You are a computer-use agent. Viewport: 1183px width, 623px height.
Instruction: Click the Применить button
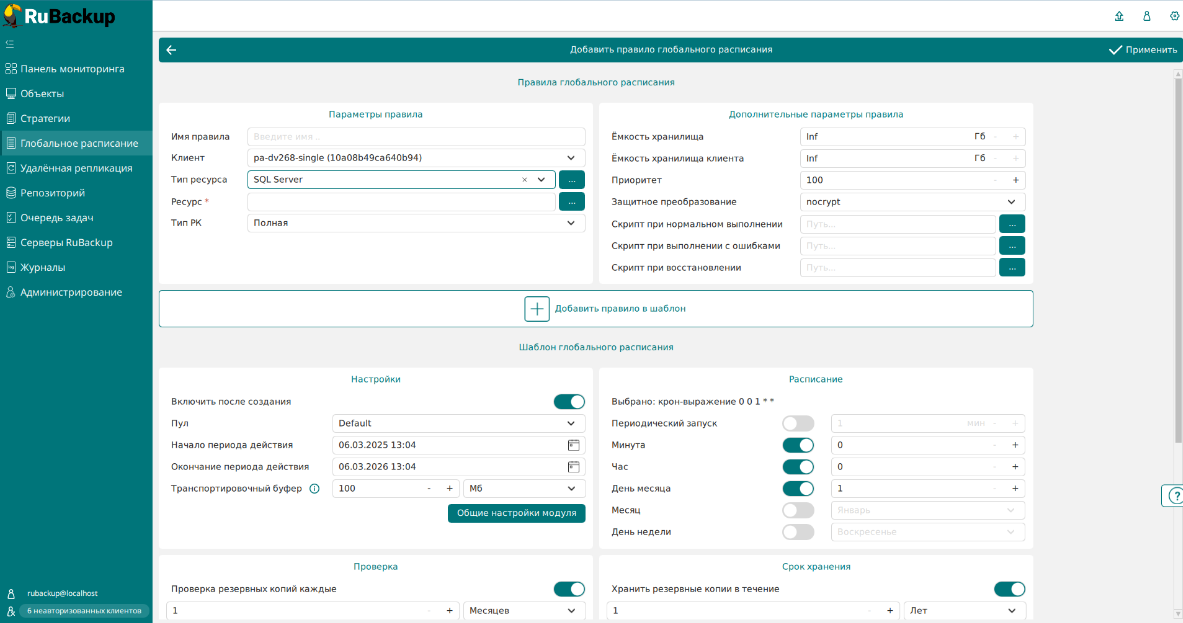(x=1143, y=50)
